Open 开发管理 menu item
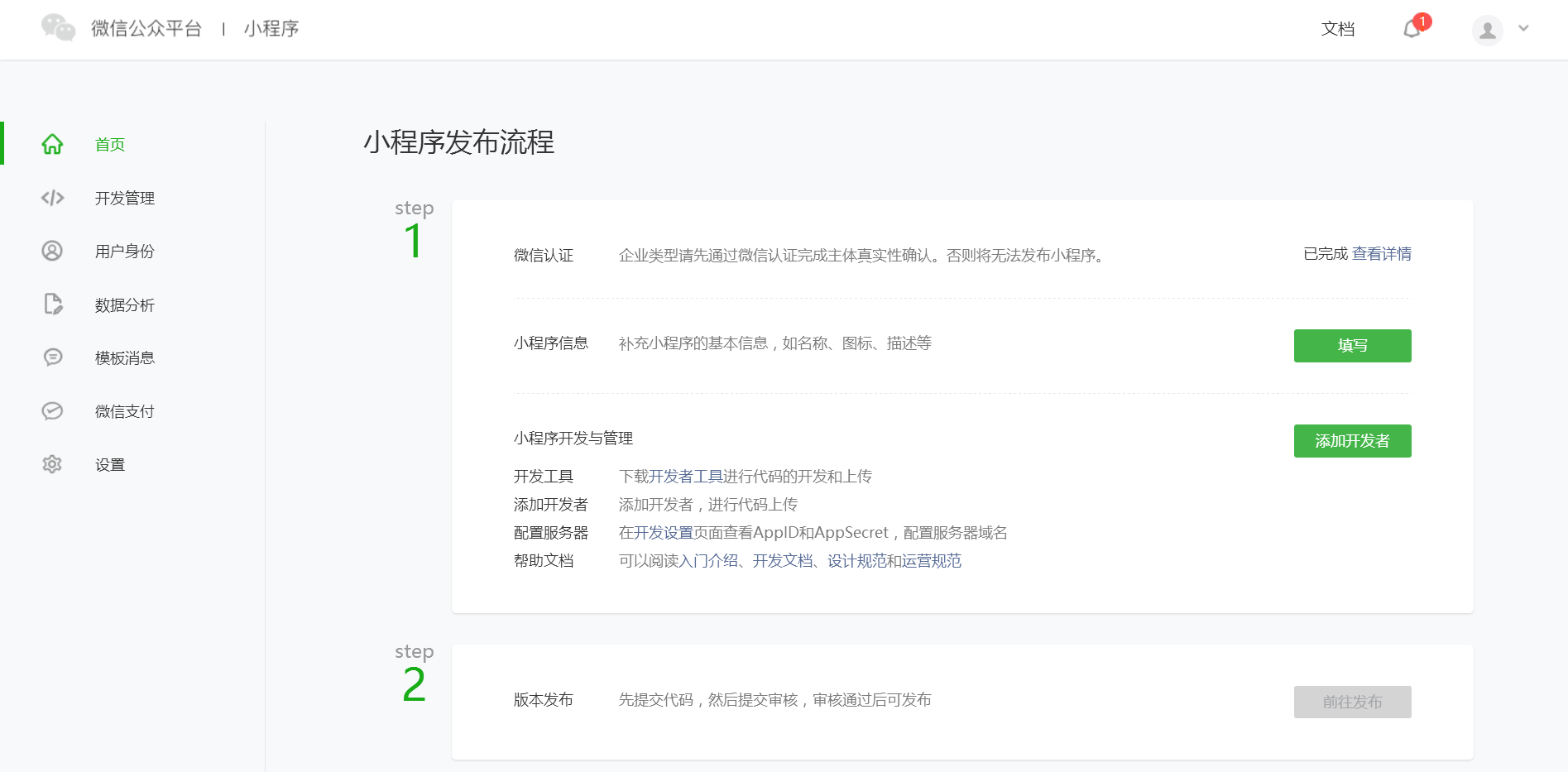The image size is (1568, 772). pyautogui.click(x=125, y=199)
